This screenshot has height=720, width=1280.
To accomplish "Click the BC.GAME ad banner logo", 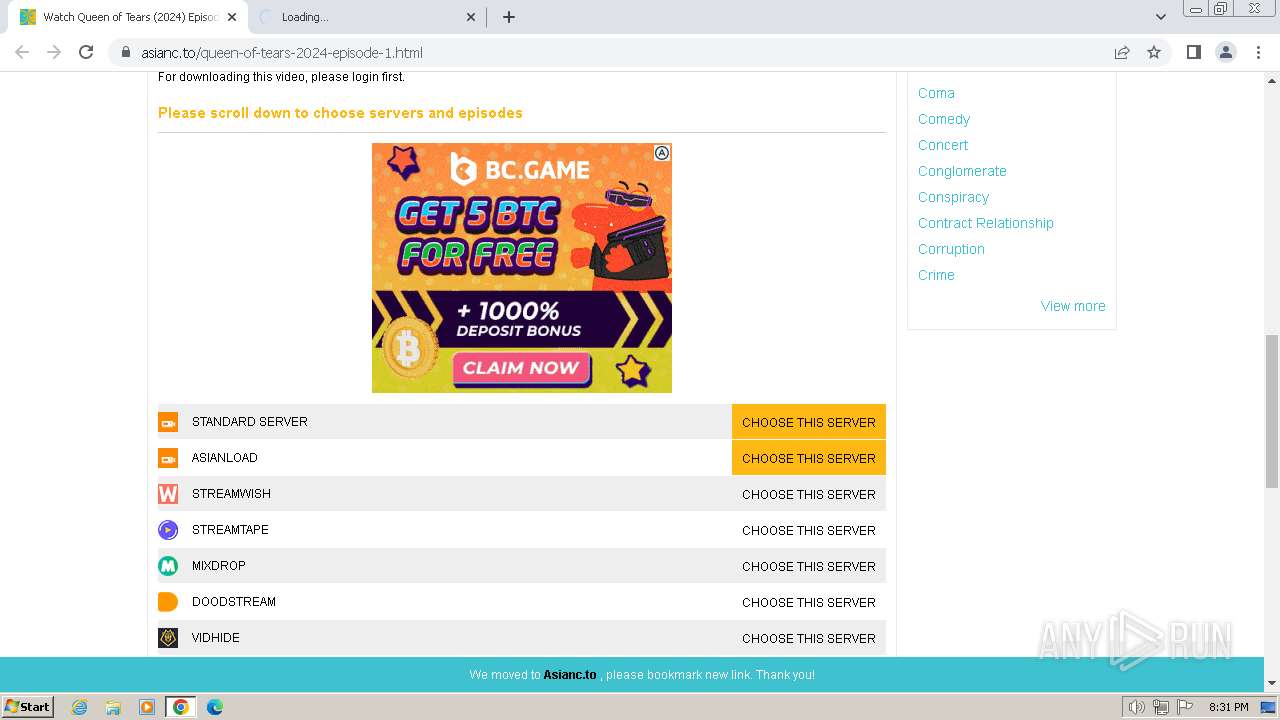I will pos(520,169).
